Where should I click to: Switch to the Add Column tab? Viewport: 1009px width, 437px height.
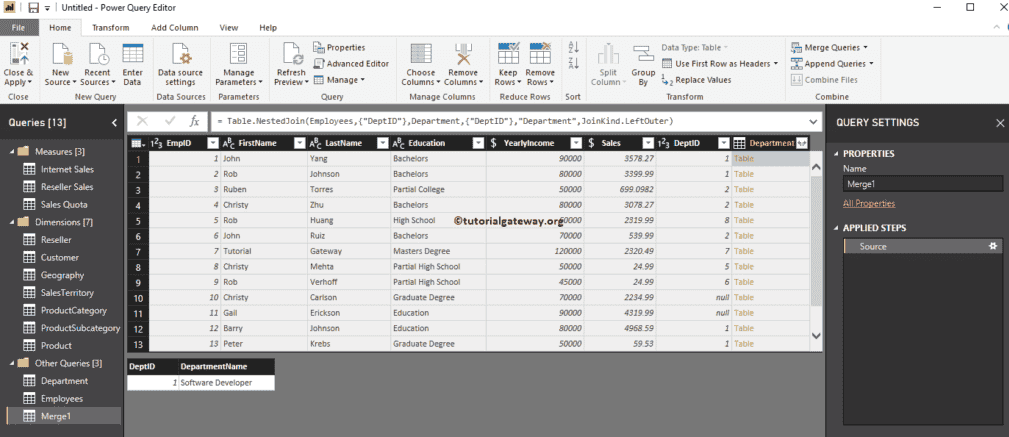(x=174, y=28)
